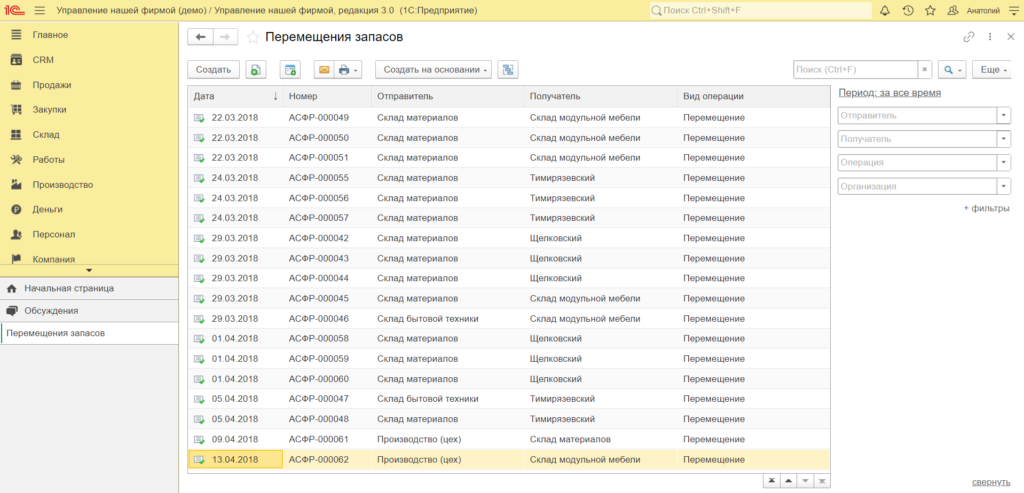Select row АСФР-000055

coord(509,178)
